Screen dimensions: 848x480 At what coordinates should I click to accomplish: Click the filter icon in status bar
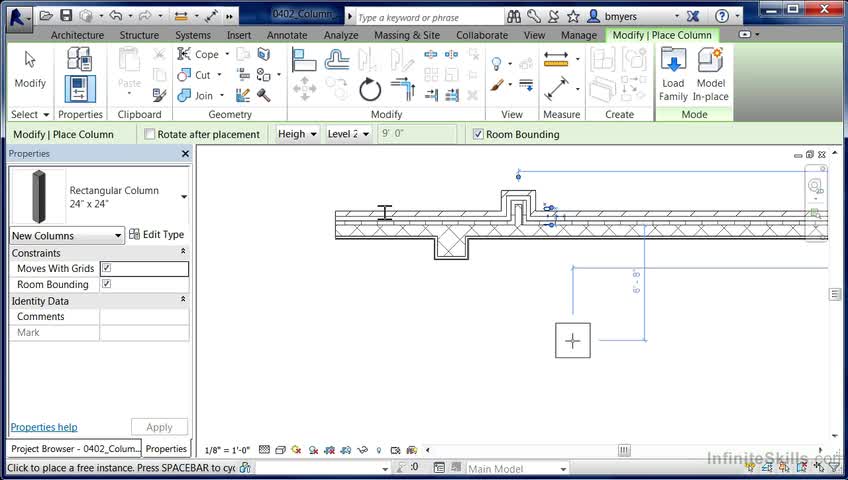point(835,467)
